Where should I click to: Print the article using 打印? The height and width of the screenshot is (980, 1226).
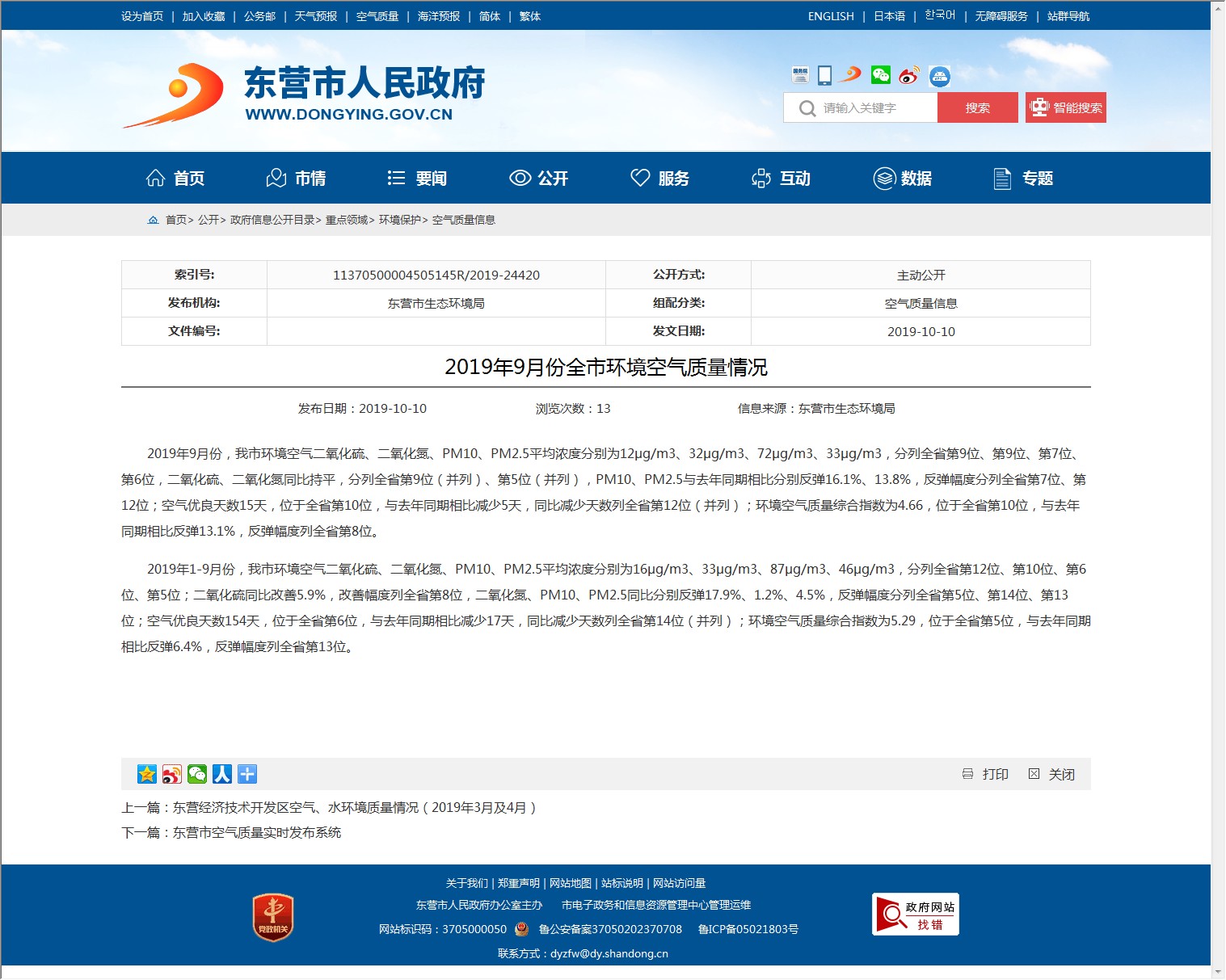tap(985, 774)
